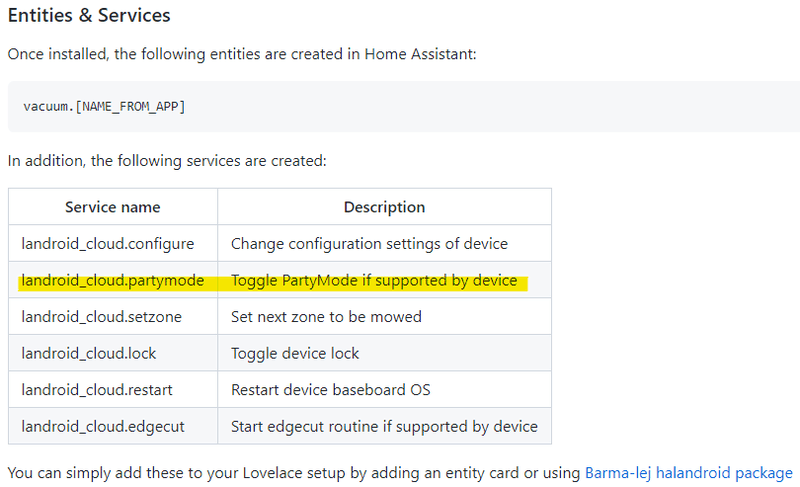Image resolution: width=800 pixels, height=487 pixels.
Task: Click the landroid_cloud.lock service cell
Action: pyautogui.click(x=89, y=353)
